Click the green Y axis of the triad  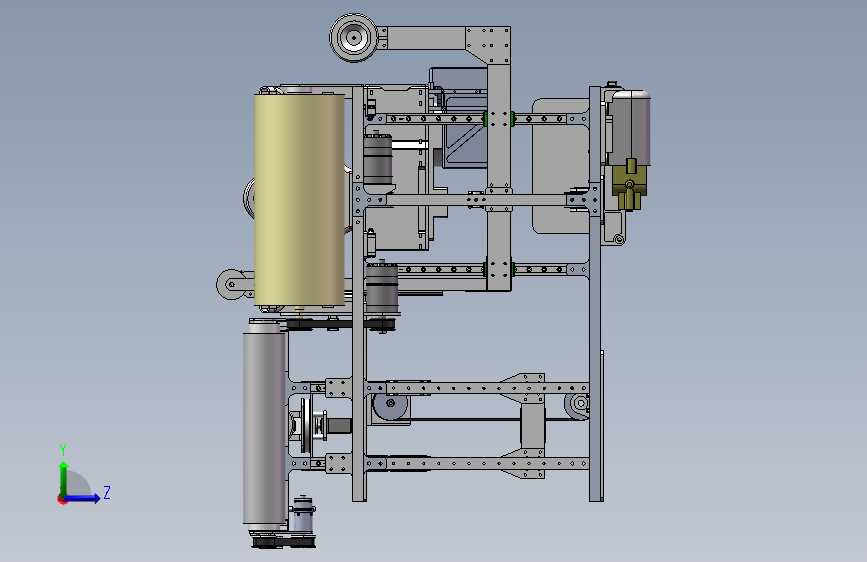64,480
